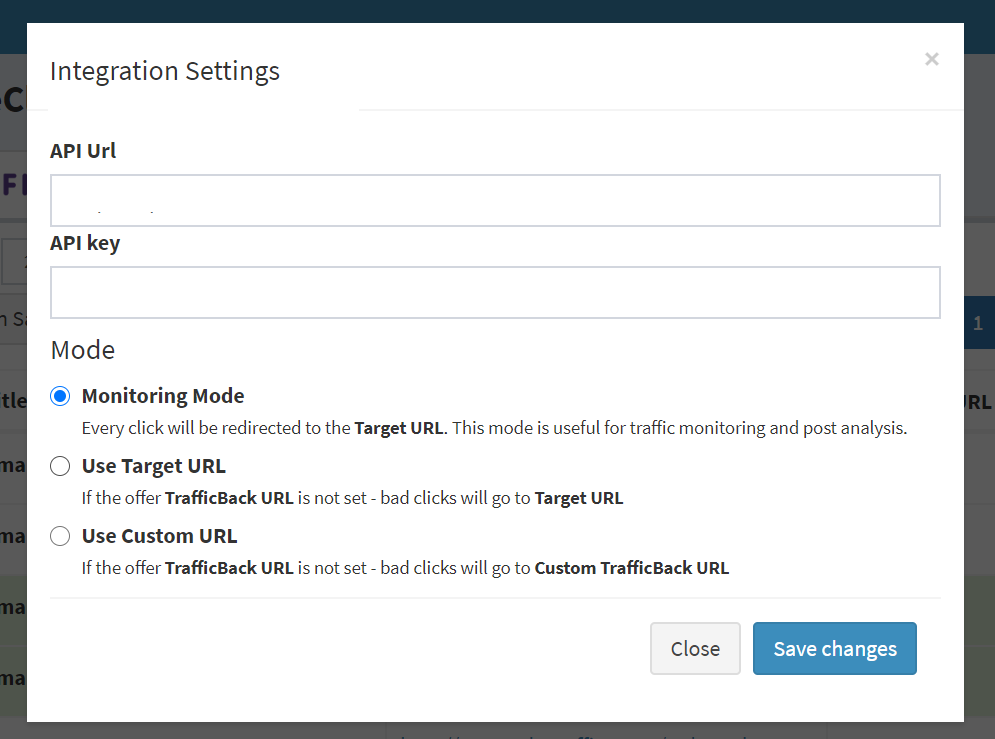Click the "Use Custom URL" label text
Screen dimensions: 995x739
[159, 536]
